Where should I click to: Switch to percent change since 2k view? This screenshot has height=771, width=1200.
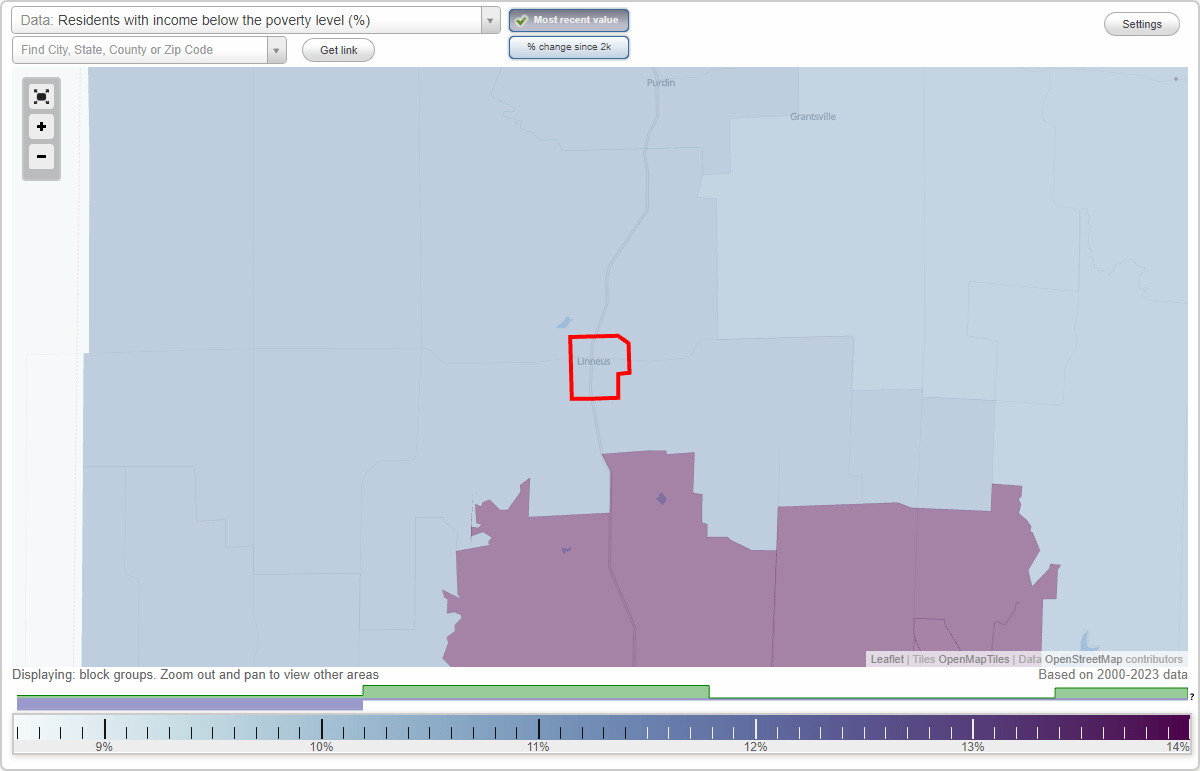point(569,46)
